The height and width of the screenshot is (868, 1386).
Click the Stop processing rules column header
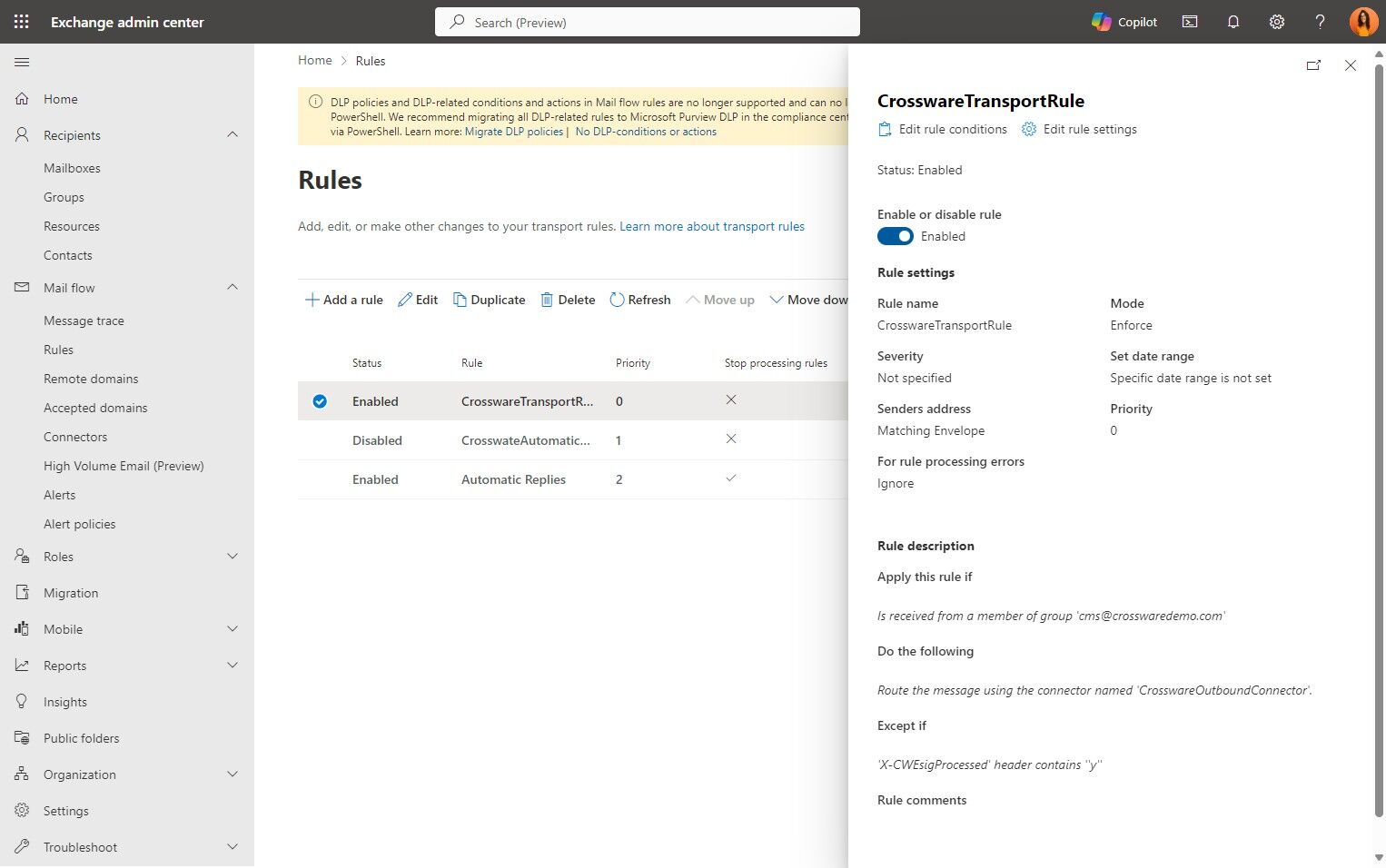coord(776,363)
